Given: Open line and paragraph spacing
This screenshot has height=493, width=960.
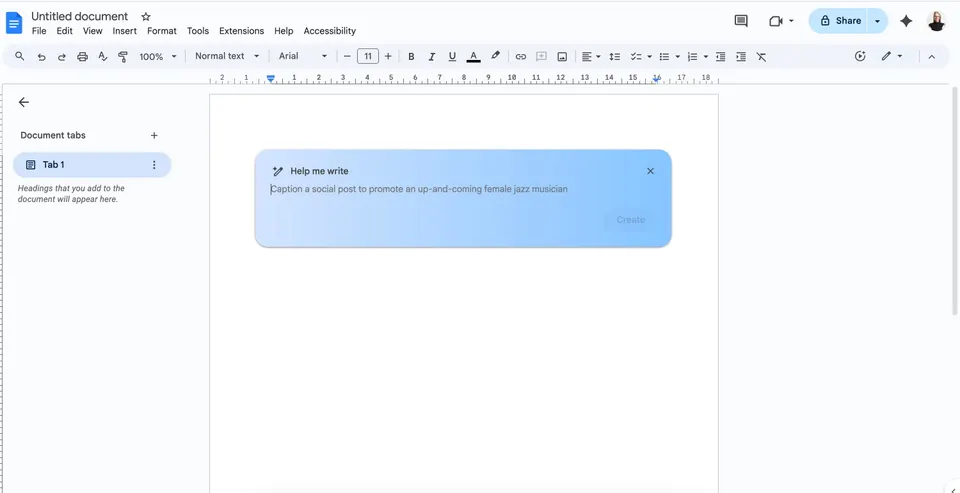Looking at the screenshot, I should pos(615,56).
